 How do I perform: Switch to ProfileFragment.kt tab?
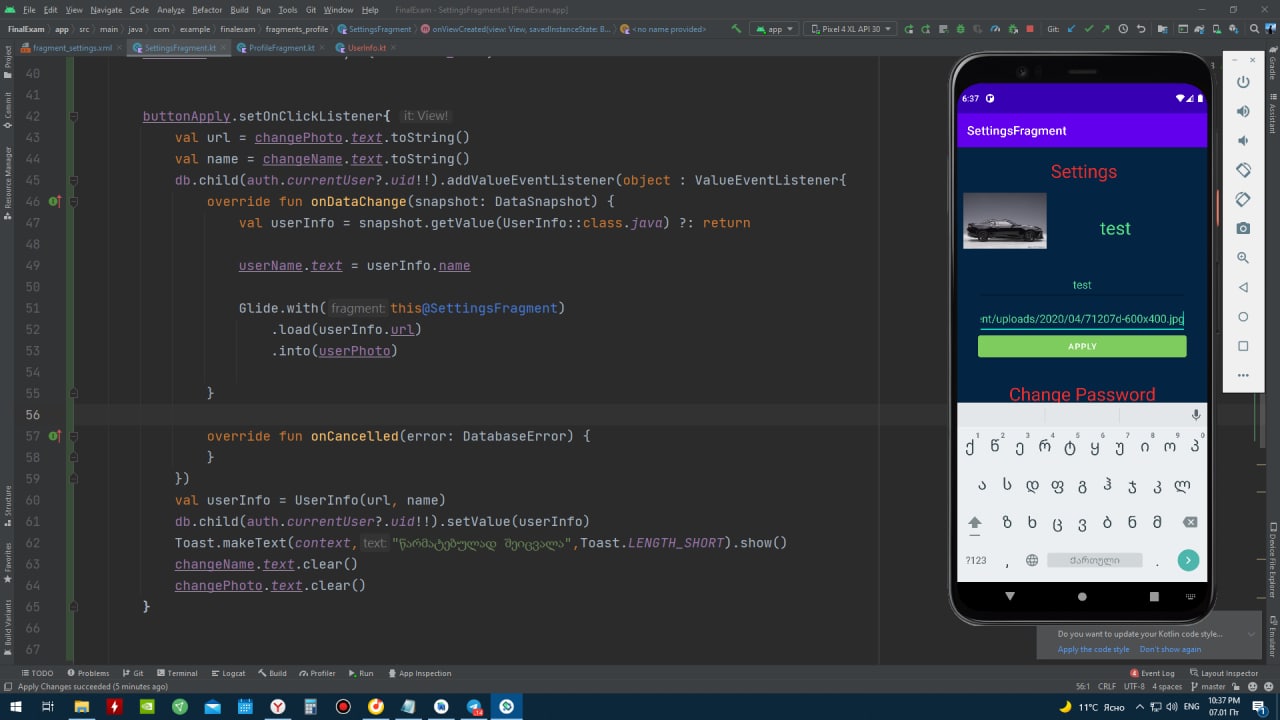[x=281, y=48]
